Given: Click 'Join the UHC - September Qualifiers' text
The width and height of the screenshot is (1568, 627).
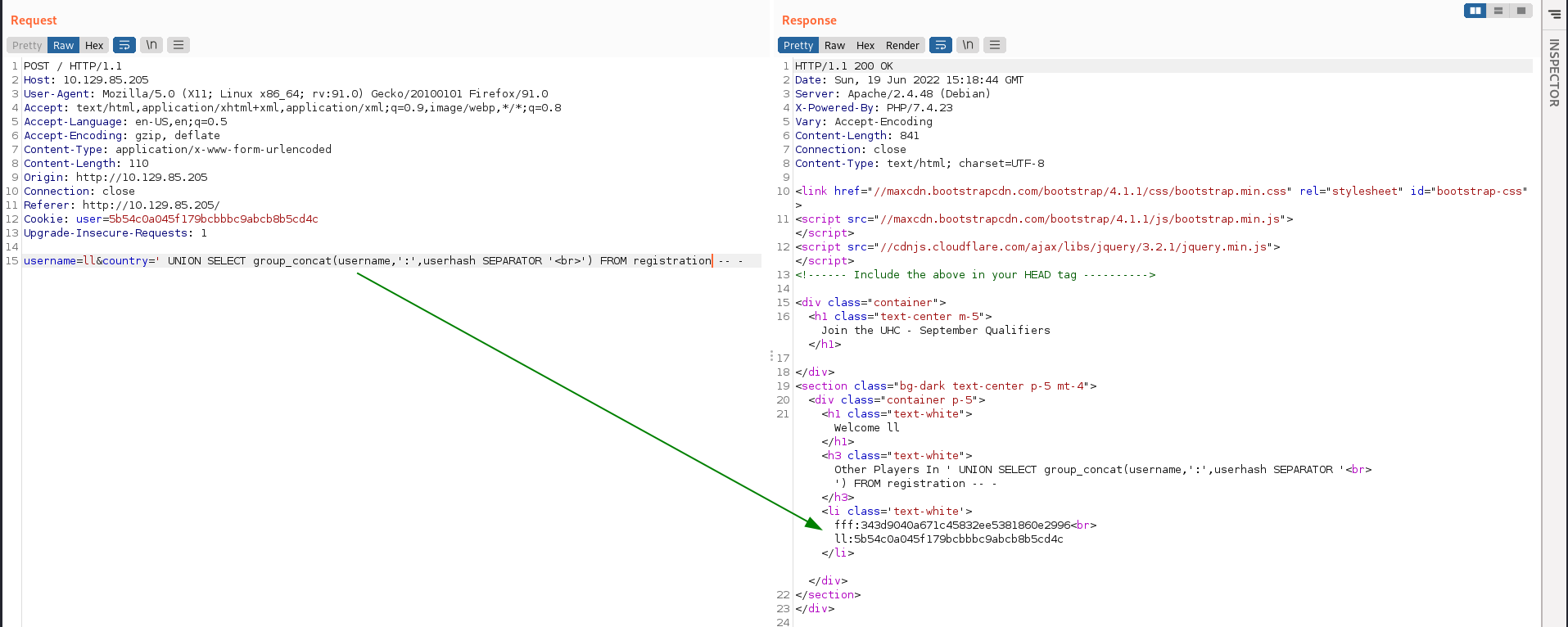Looking at the screenshot, I should pyautogui.click(x=936, y=331).
